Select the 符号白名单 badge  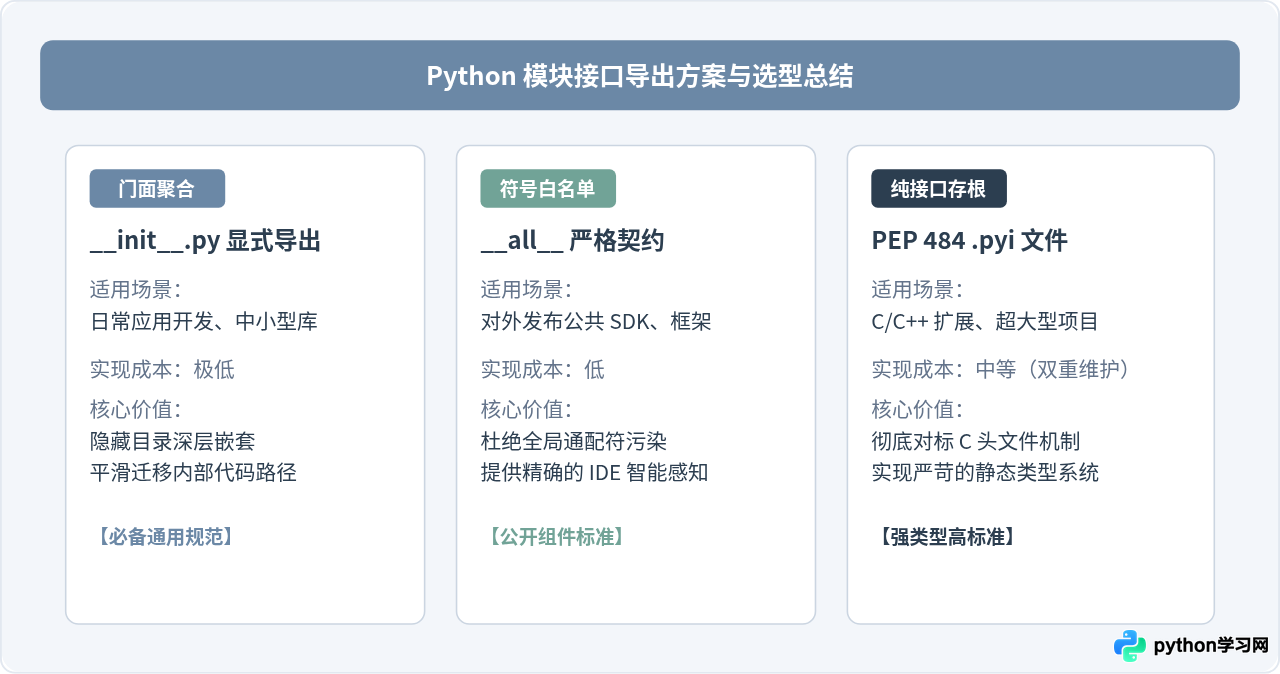tap(548, 188)
